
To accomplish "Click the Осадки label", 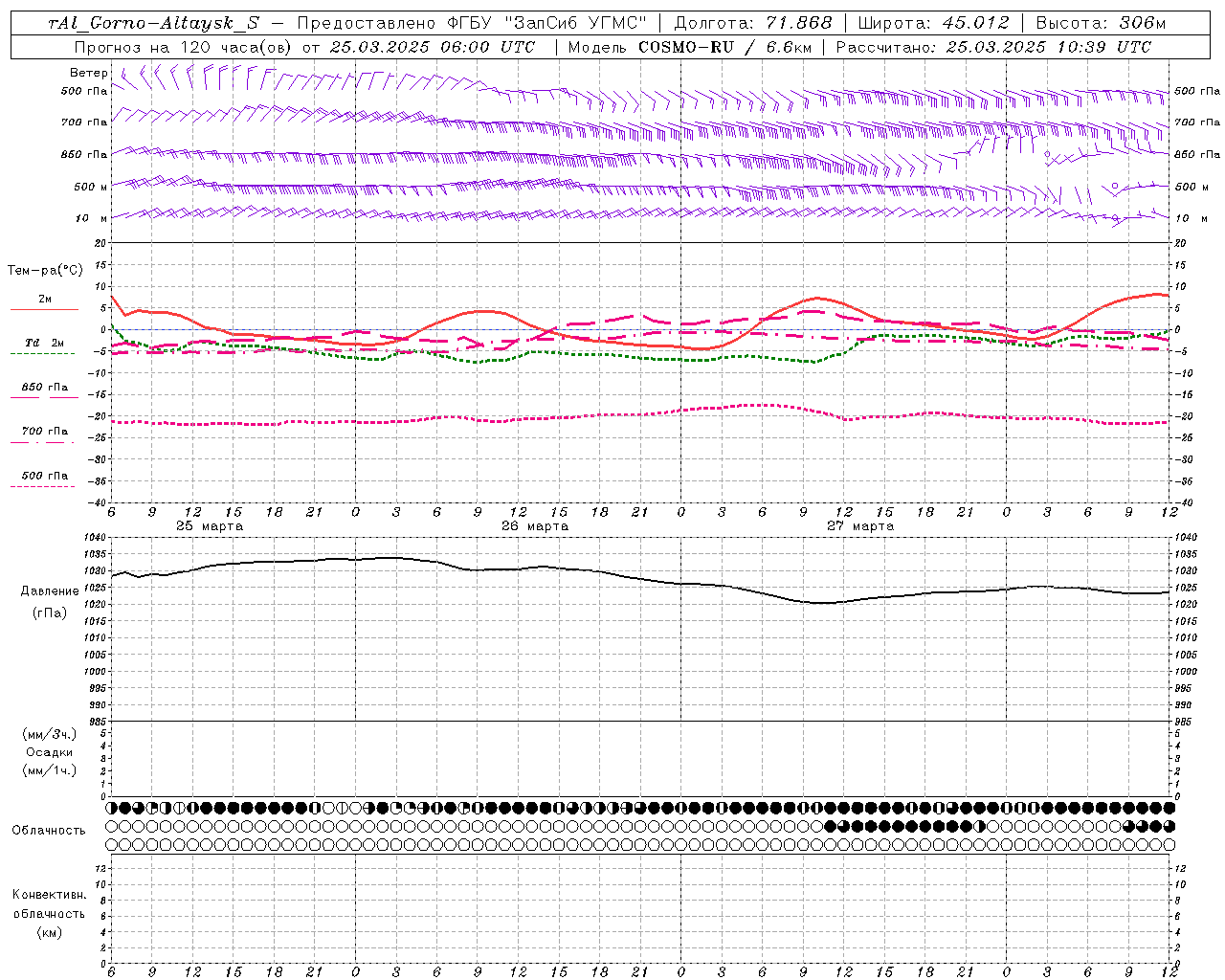I will [50, 752].
